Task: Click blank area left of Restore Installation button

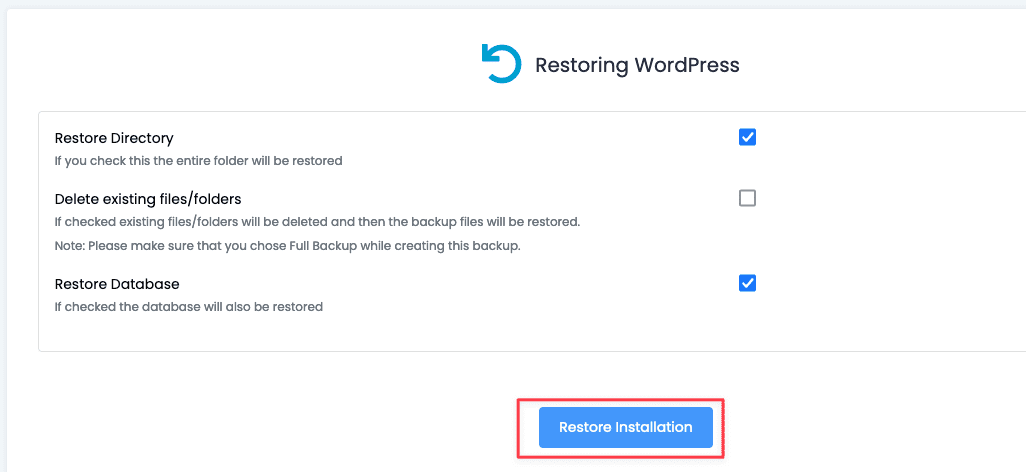Action: click(x=300, y=428)
